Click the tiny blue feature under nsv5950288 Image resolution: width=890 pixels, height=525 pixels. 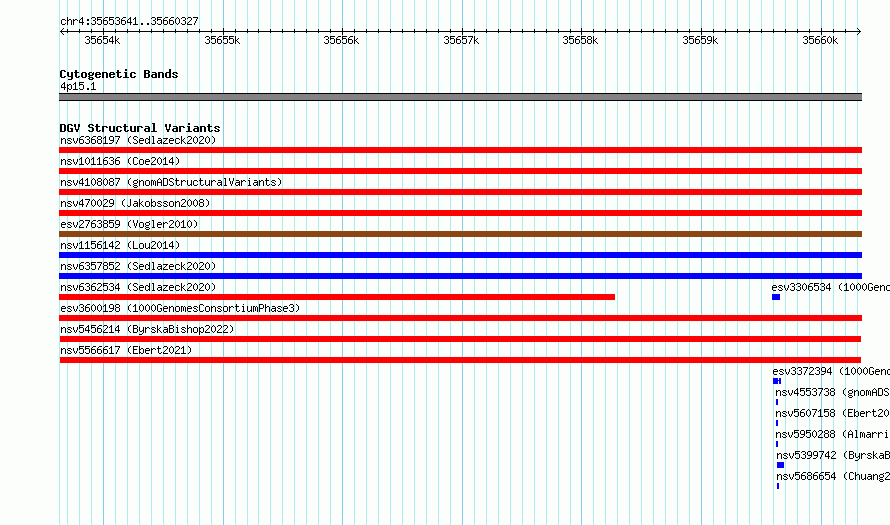coord(777,444)
